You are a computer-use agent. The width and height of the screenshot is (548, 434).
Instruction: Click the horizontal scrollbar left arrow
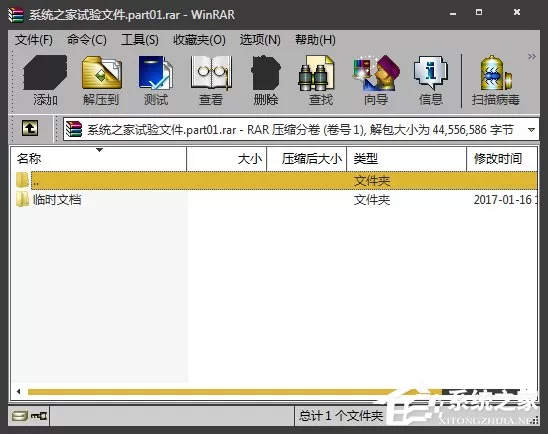[19, 391]
